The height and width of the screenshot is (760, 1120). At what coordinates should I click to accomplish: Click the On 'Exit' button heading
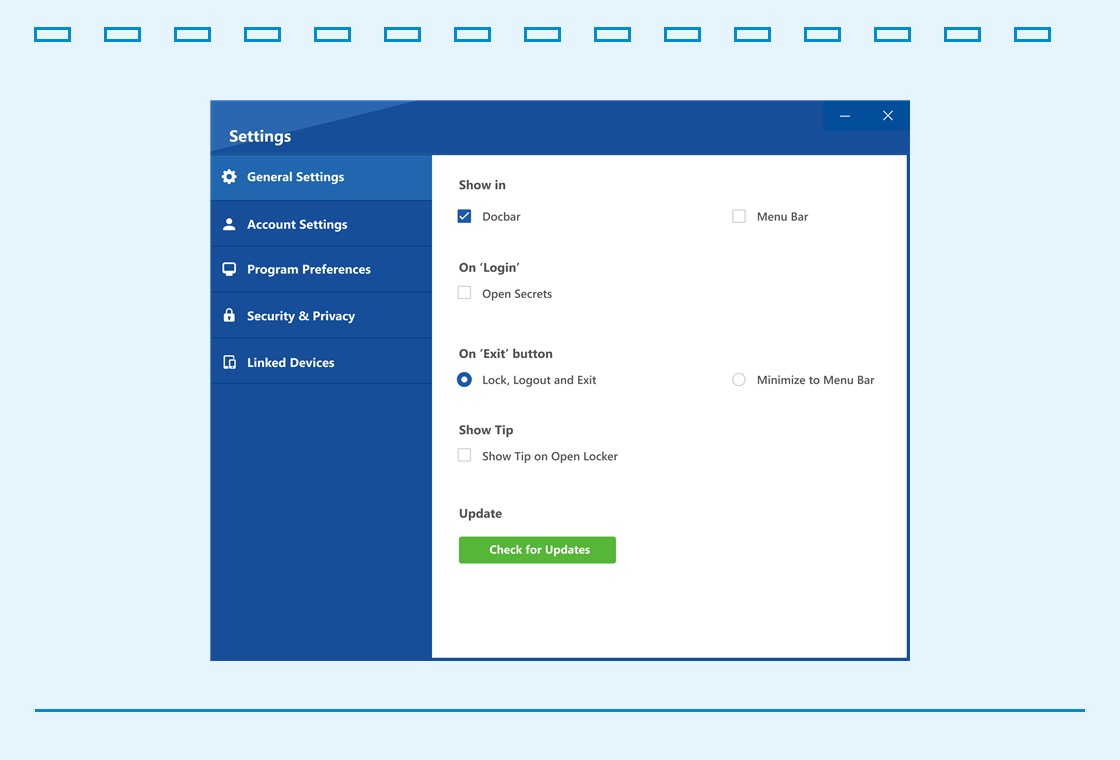(x=506, y=354)
